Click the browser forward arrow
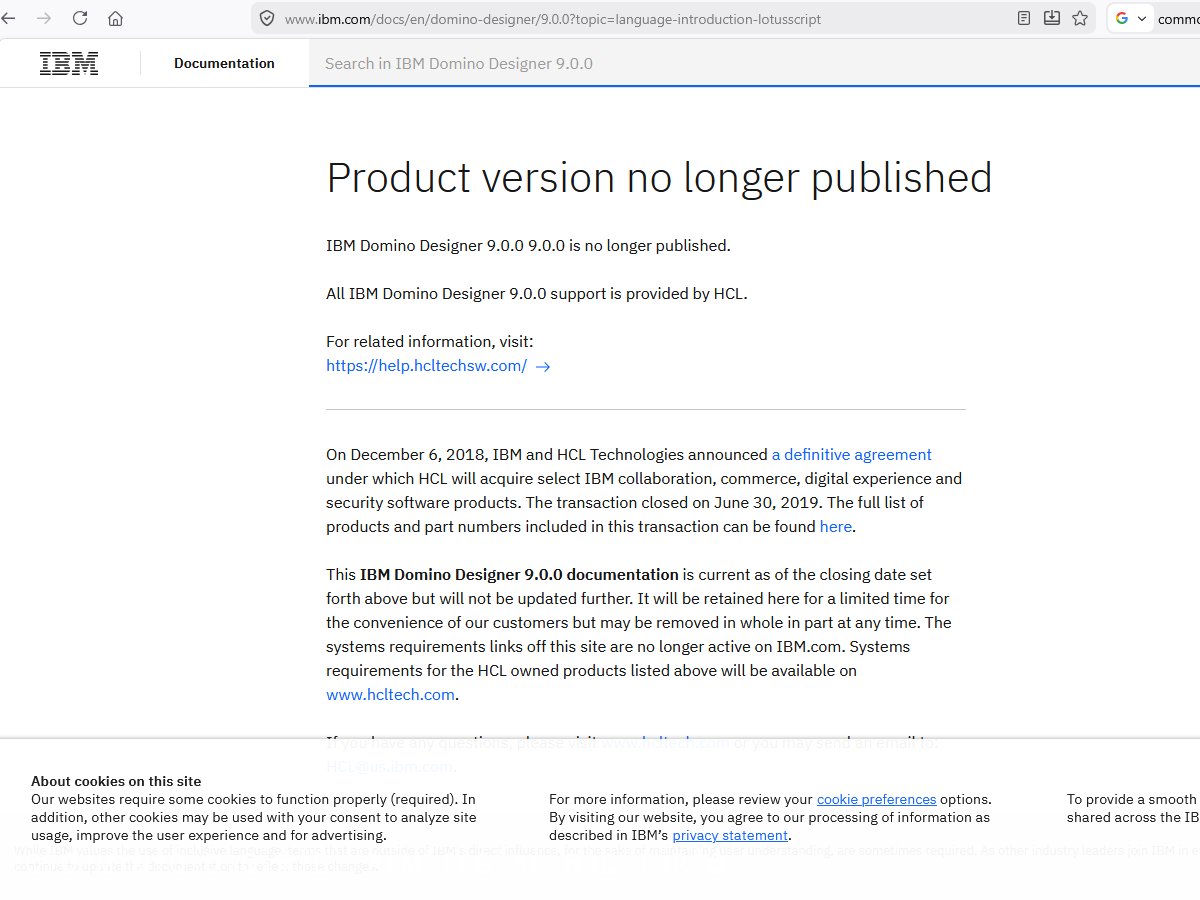This screenshot has height=900, width=1200. (44, 18)
